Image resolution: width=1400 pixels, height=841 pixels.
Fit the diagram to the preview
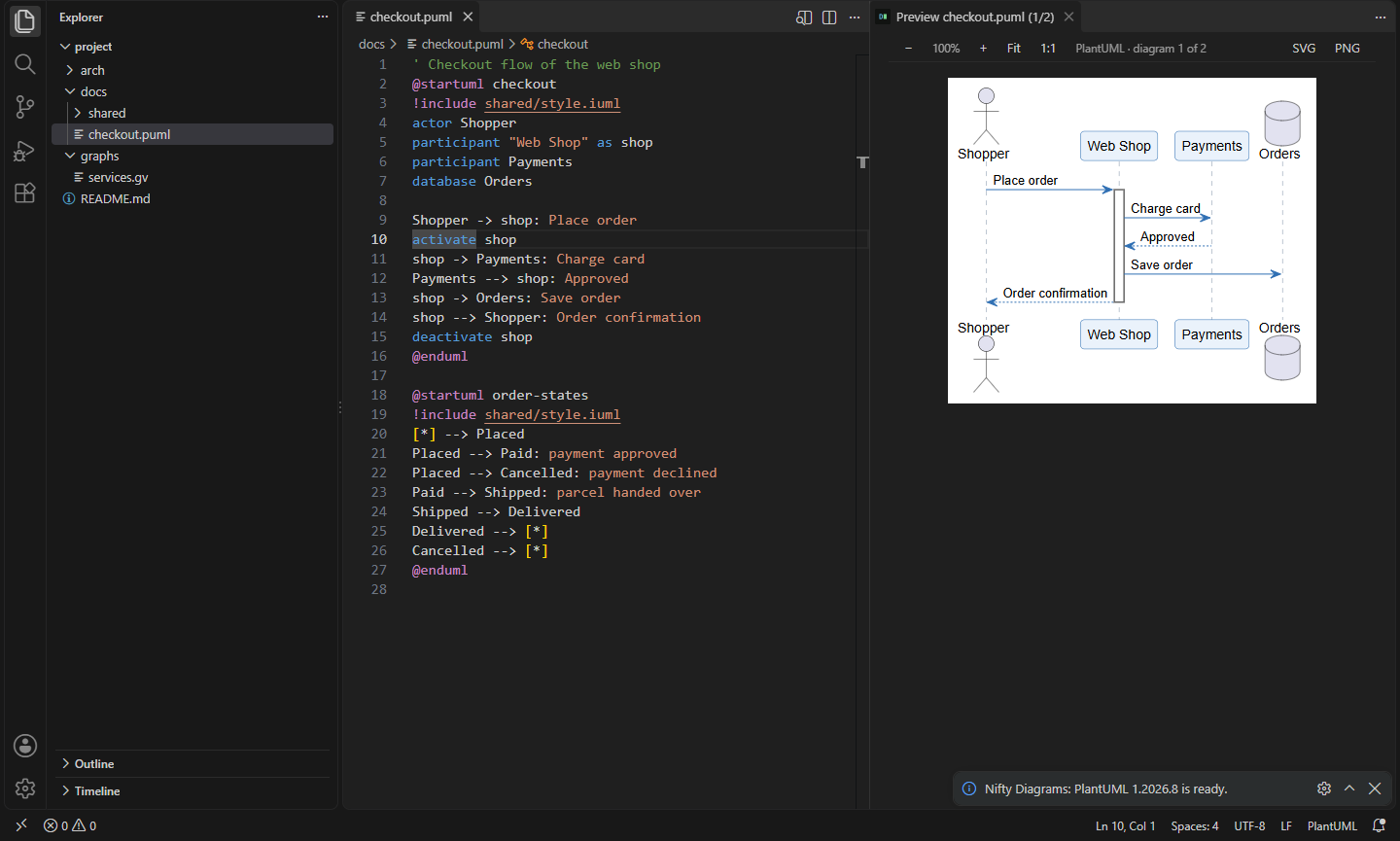tap(1014, 48)
